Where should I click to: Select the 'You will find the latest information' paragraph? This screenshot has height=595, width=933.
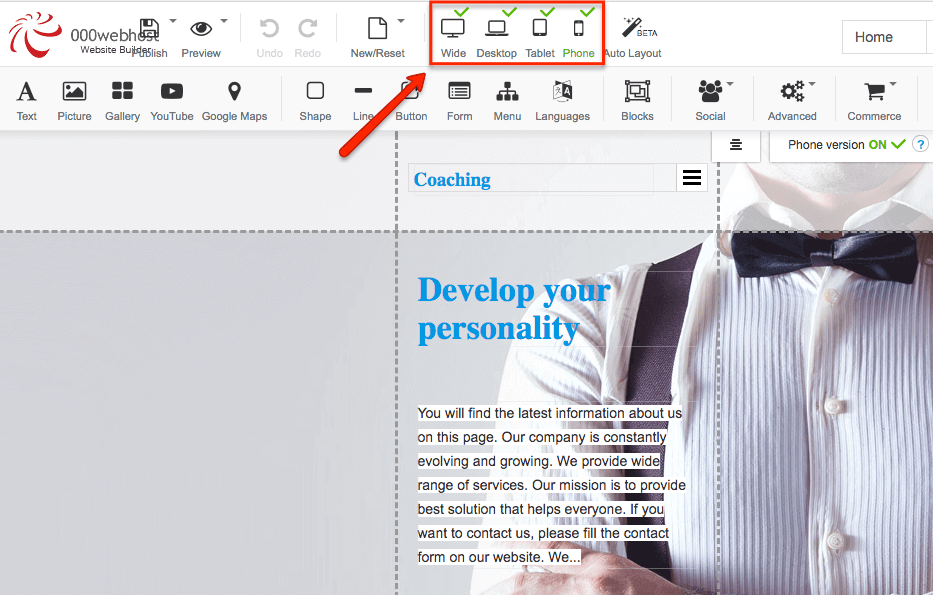[x=552, y=485]
